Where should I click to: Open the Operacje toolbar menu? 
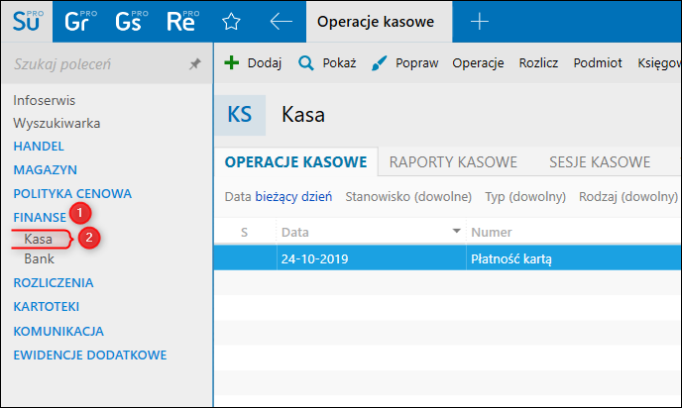pyautogui.click(x=478, y=63)
